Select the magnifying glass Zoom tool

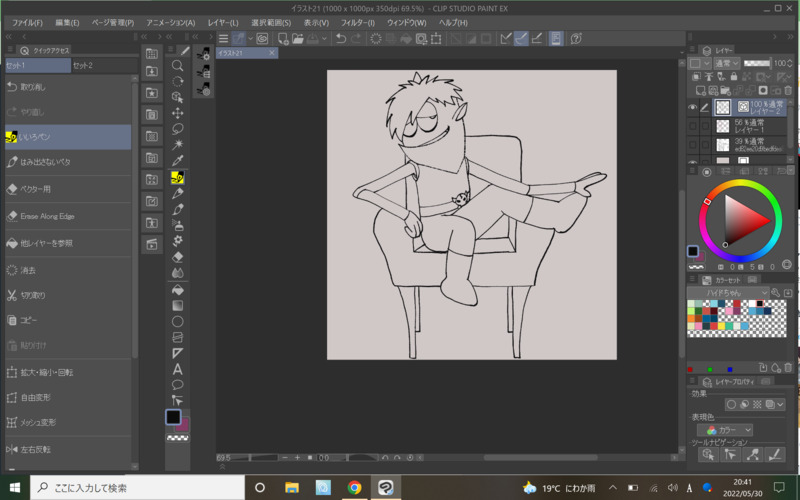(177, 65)
